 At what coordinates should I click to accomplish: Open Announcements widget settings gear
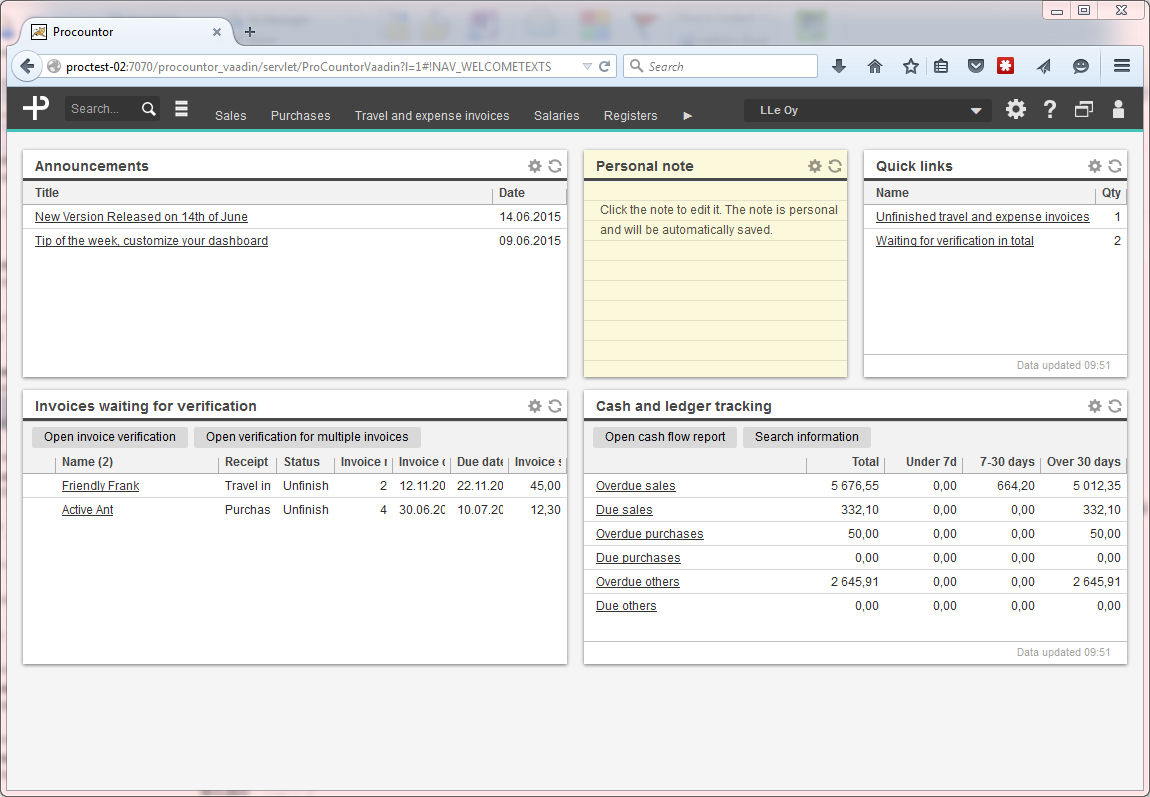[x=535, y=166]
